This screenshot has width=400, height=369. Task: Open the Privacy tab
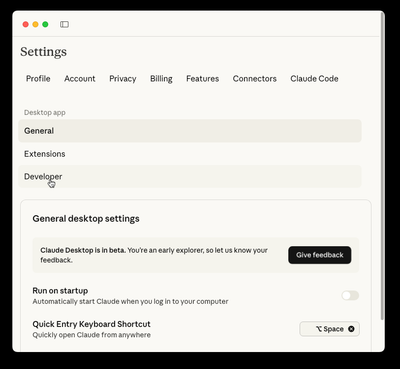pos(123,79)
